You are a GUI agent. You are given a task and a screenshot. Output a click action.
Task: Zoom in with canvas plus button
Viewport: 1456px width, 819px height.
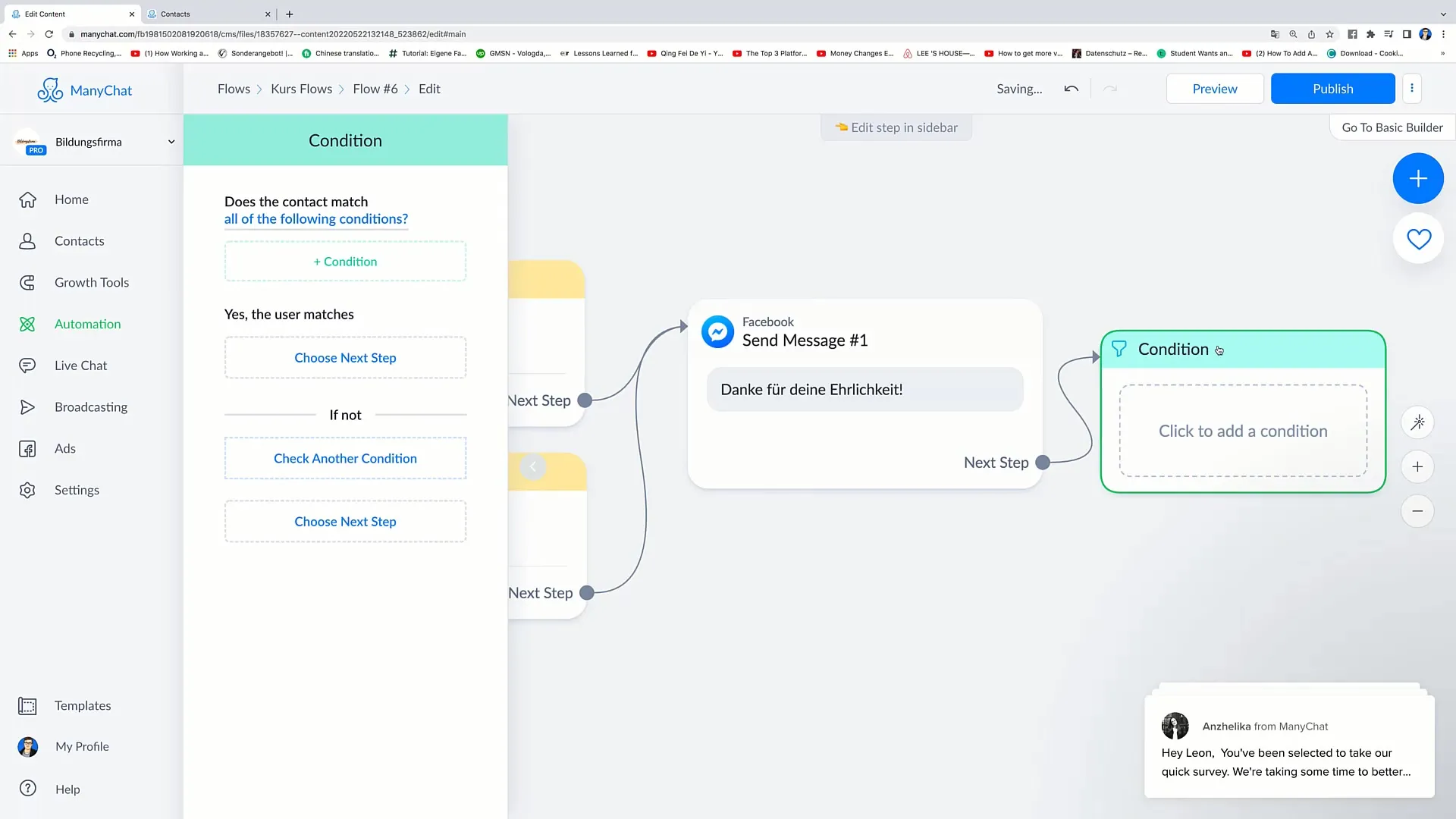click(1417, 467)
